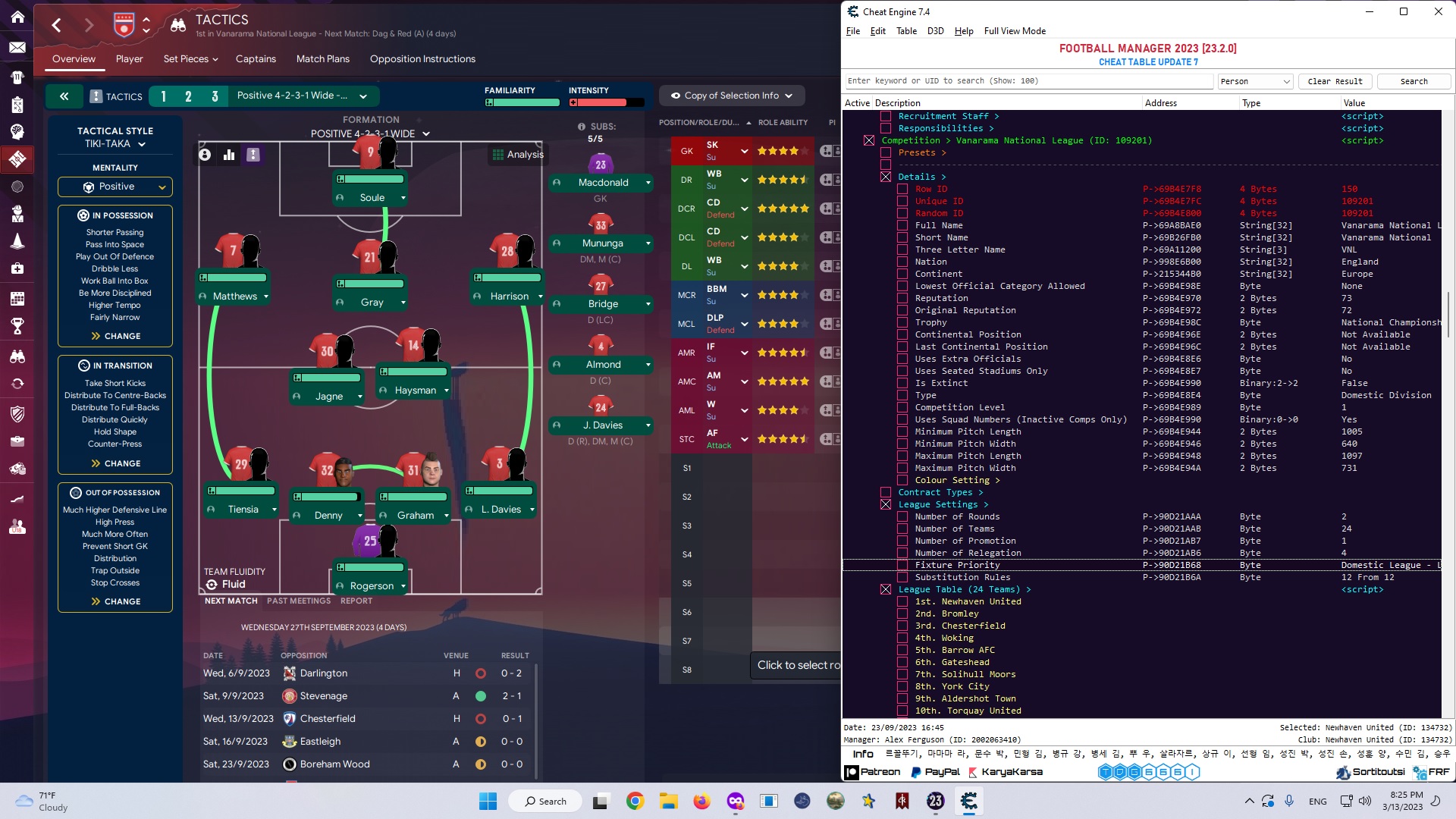1456x819 pixels.
Task: Click the Cheat Engine table D3D icon
Action: (935, 30)
